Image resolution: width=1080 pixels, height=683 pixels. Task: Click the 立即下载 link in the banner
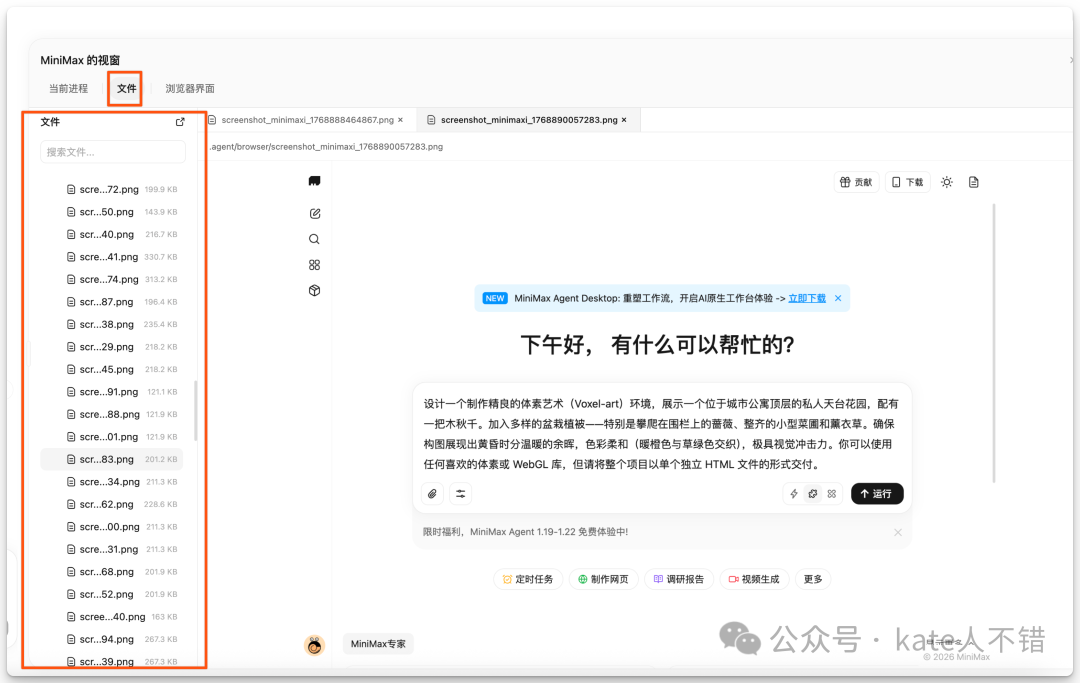tap(806, 297)
